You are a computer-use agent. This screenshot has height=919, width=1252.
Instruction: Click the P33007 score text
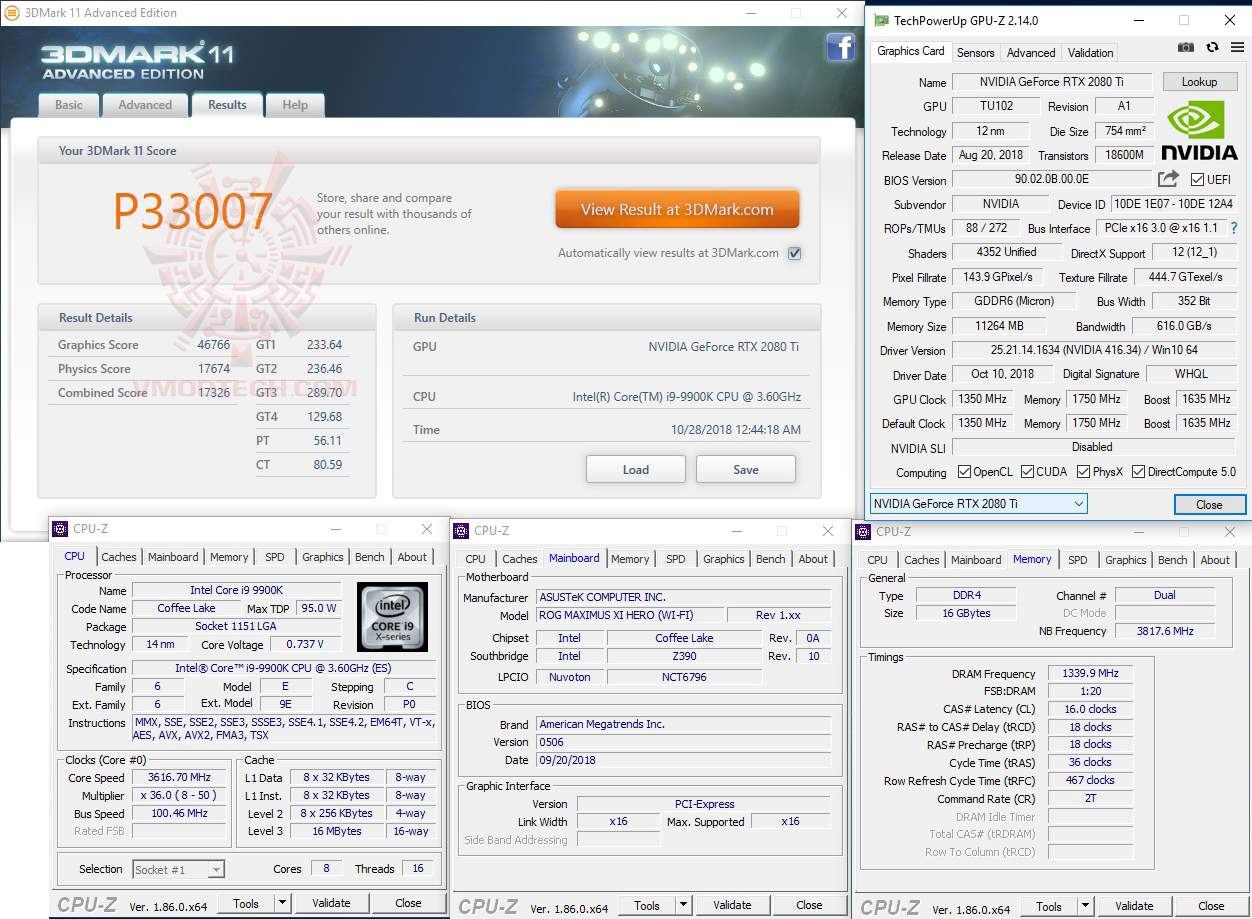[192, 211]
